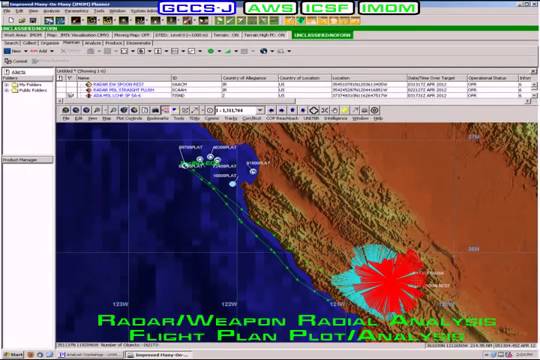540x360 pixels.
Task: Click the diamond shape icon on map toolbar
Action: point(313,110)
